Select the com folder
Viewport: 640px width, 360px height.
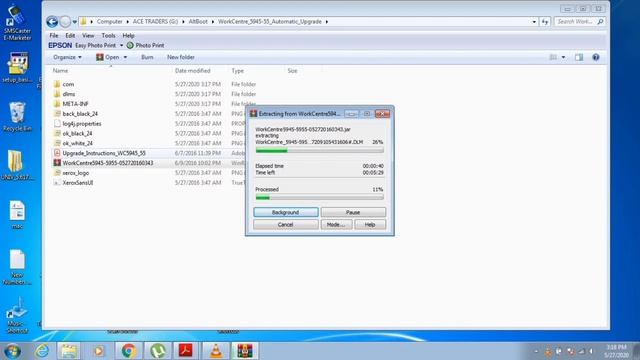click(68, 84)
